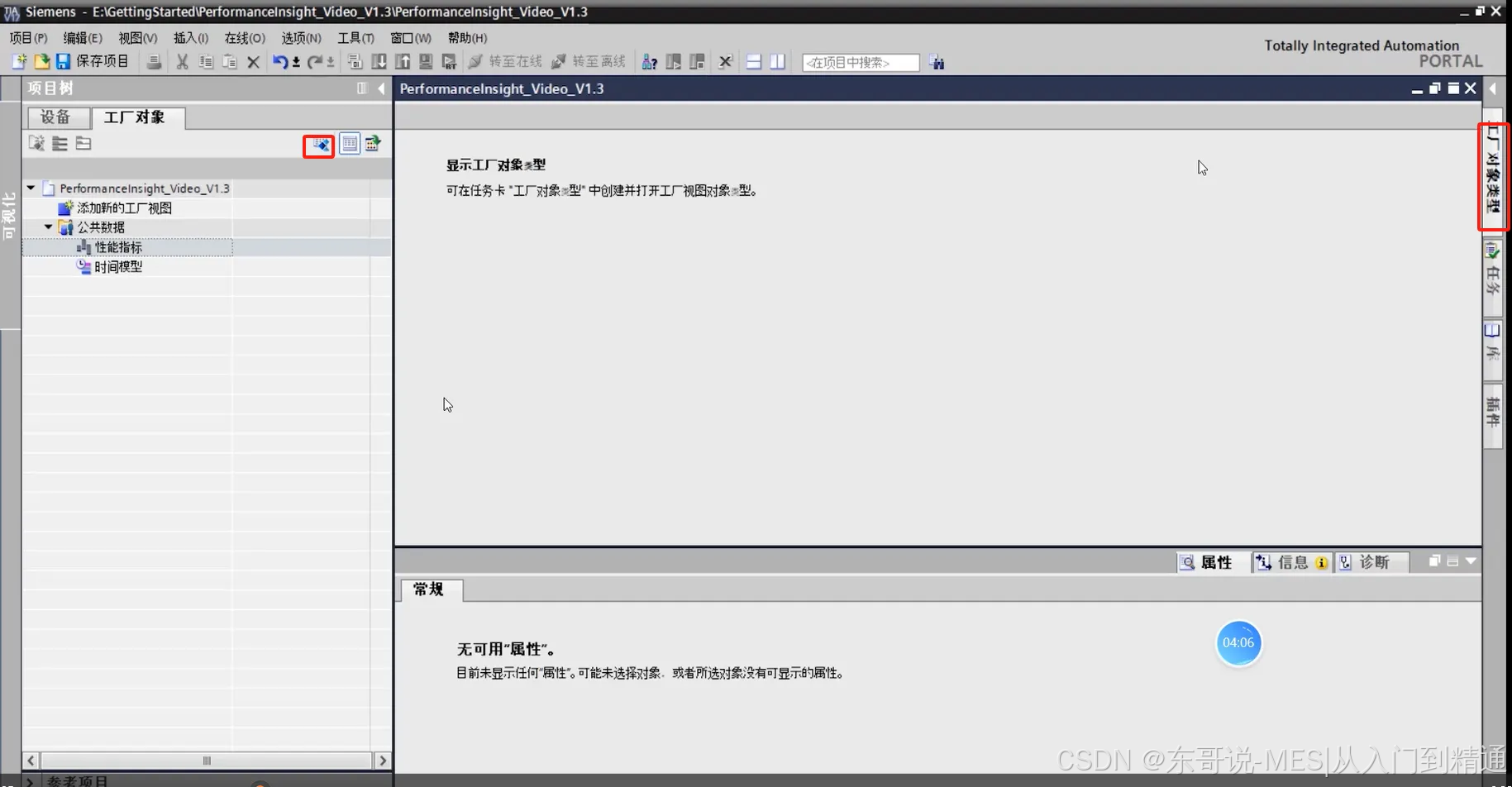Open the 工具(T) menu

coord(355,38)
